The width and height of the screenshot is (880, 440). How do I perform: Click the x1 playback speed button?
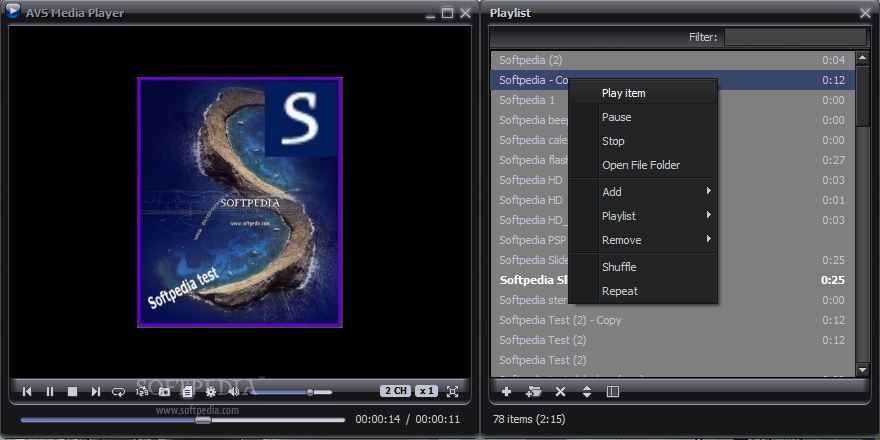pos(427,391)
